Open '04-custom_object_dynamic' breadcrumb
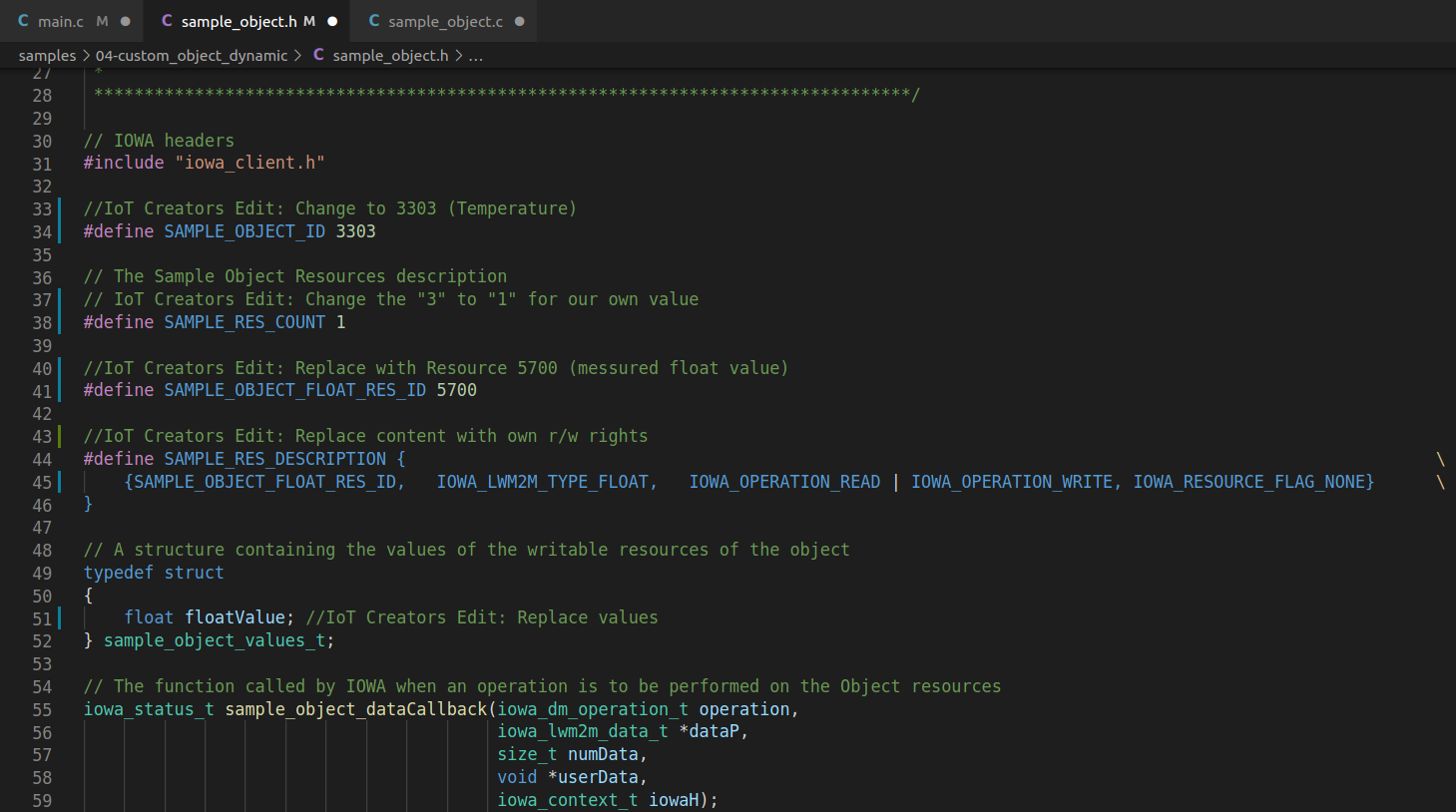Viewport: 1456px width, 812px height. tap(192, 56)
